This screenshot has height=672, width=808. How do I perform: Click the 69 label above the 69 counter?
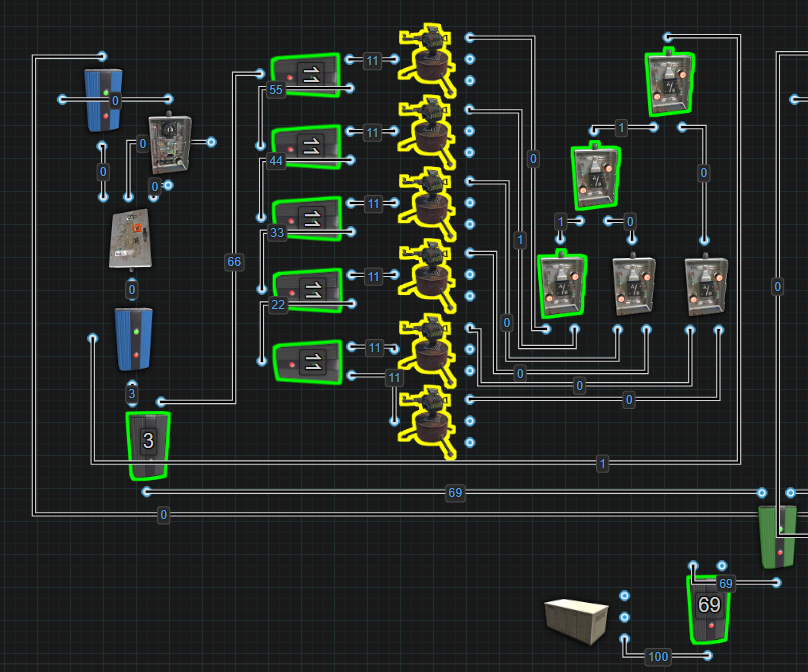pos(726,583)
